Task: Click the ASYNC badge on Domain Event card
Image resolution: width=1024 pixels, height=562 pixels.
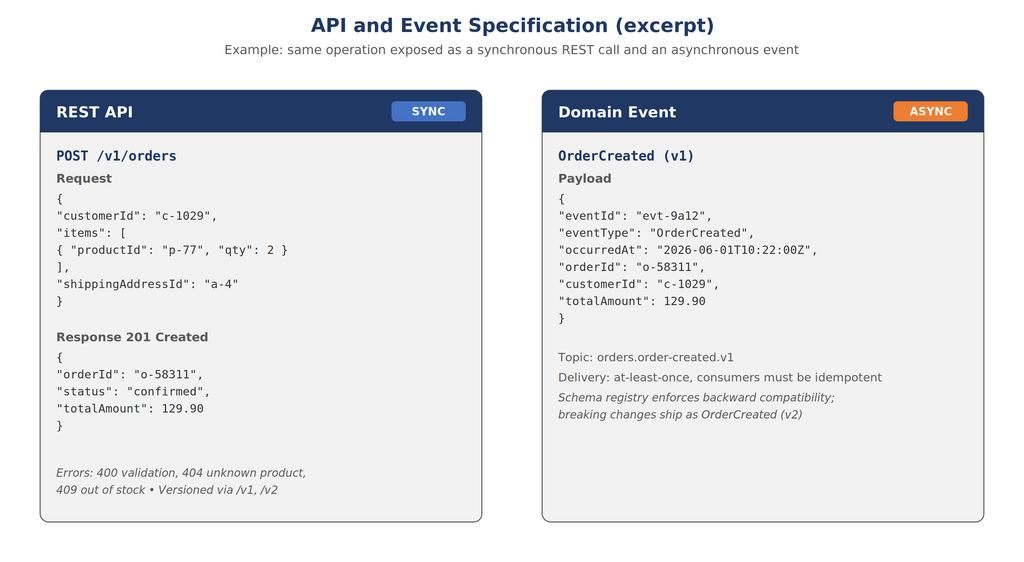Action: tap(930, 112)
